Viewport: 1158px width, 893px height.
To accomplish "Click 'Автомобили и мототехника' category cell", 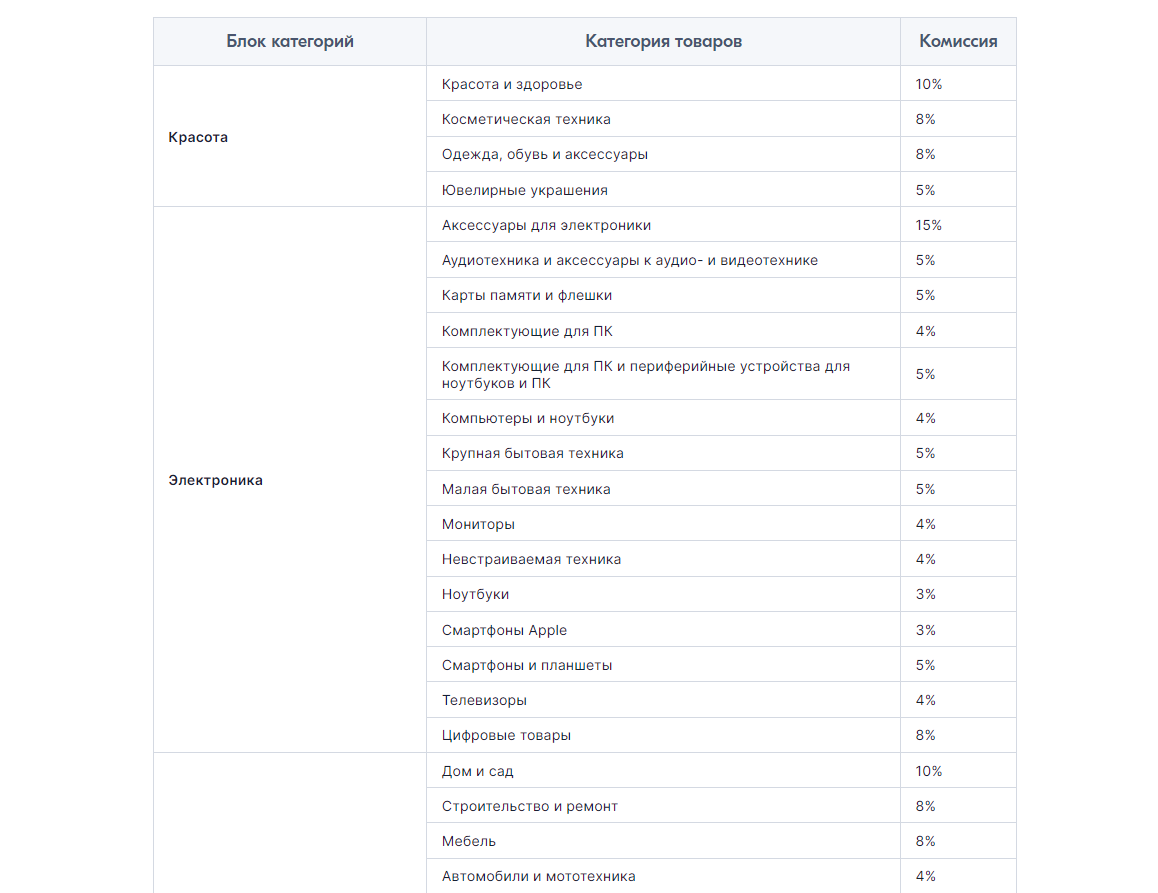I will pos(663,876).
